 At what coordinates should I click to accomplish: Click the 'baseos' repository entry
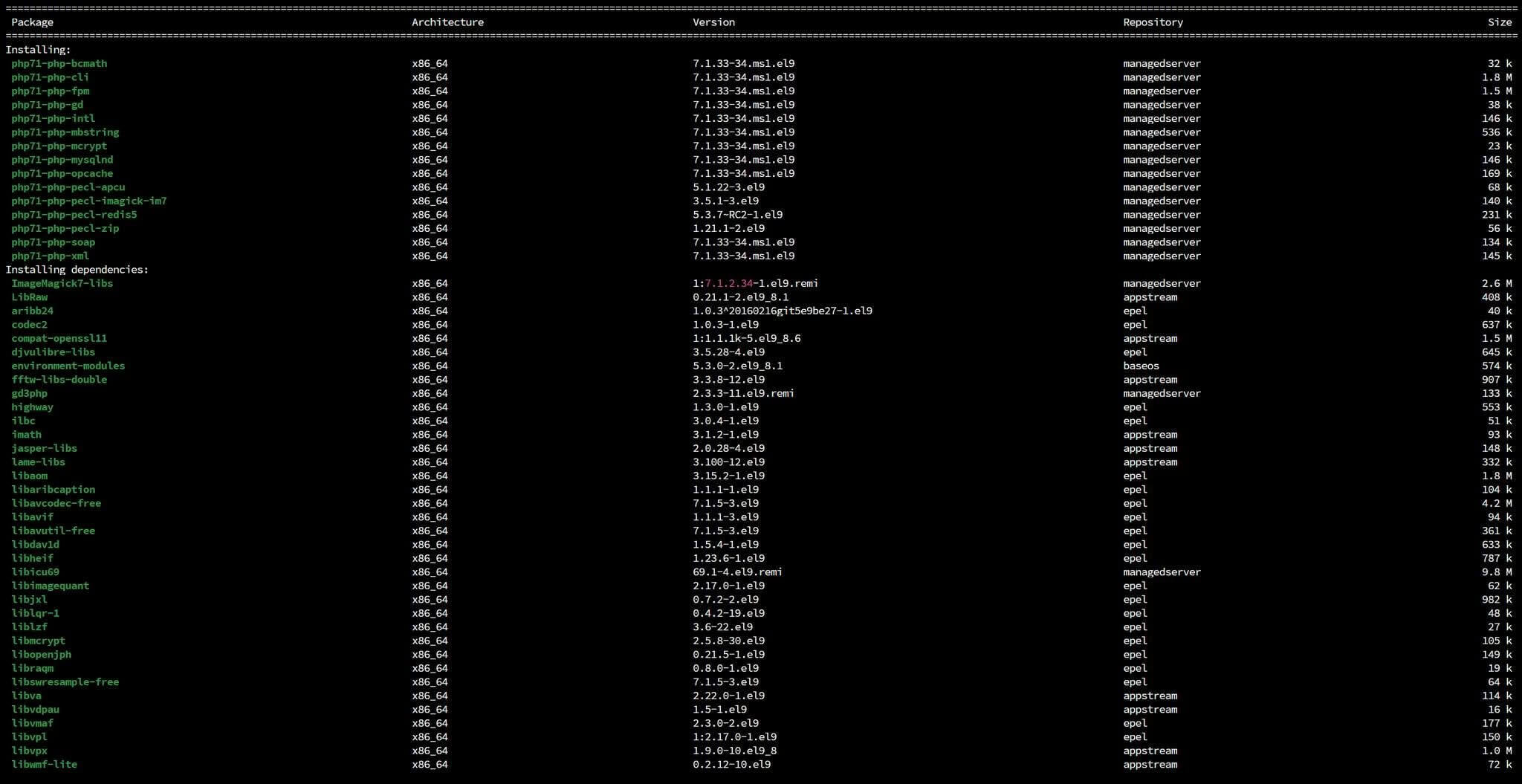1141,366
